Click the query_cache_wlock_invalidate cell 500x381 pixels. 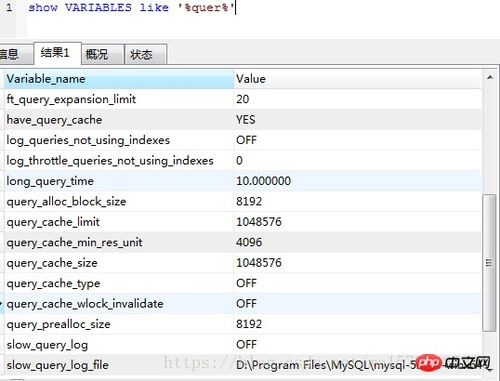[119, 304]
